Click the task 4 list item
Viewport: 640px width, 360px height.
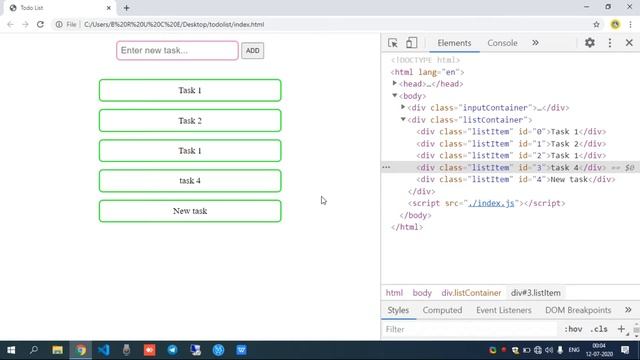(190, 181)
